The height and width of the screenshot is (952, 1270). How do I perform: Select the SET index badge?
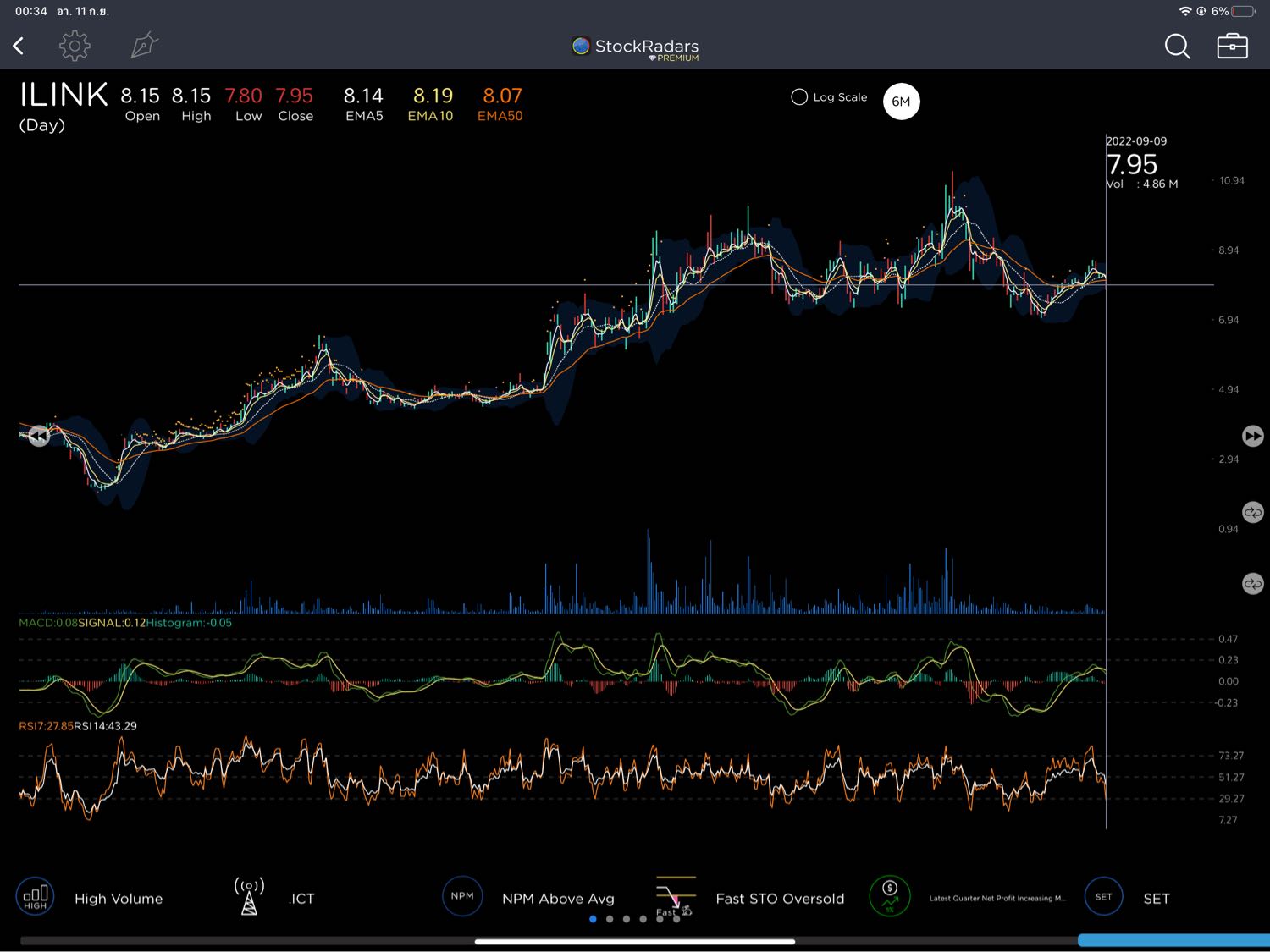point(1103,897)
